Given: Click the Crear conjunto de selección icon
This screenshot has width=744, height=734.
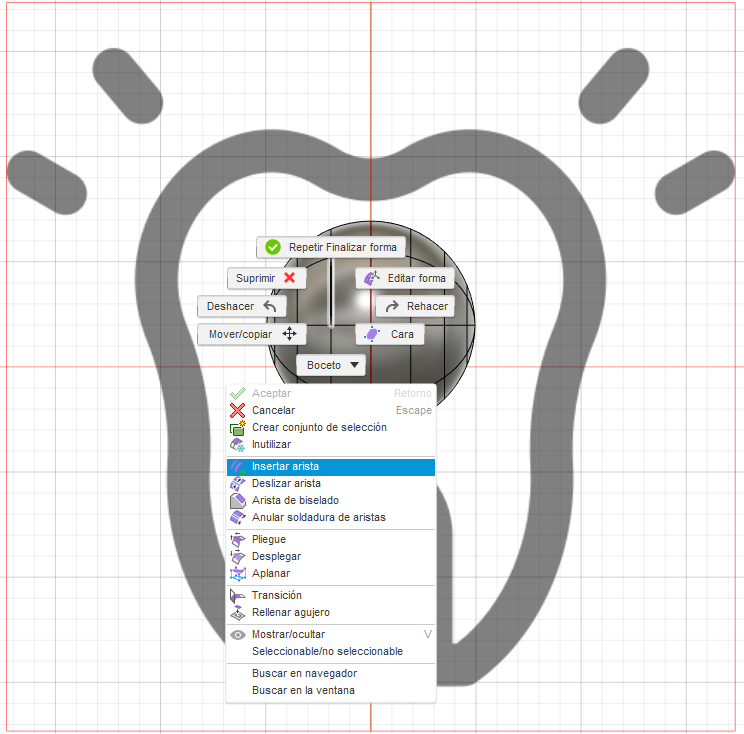Looking at the screenshot, I should [x=238, y=428].
